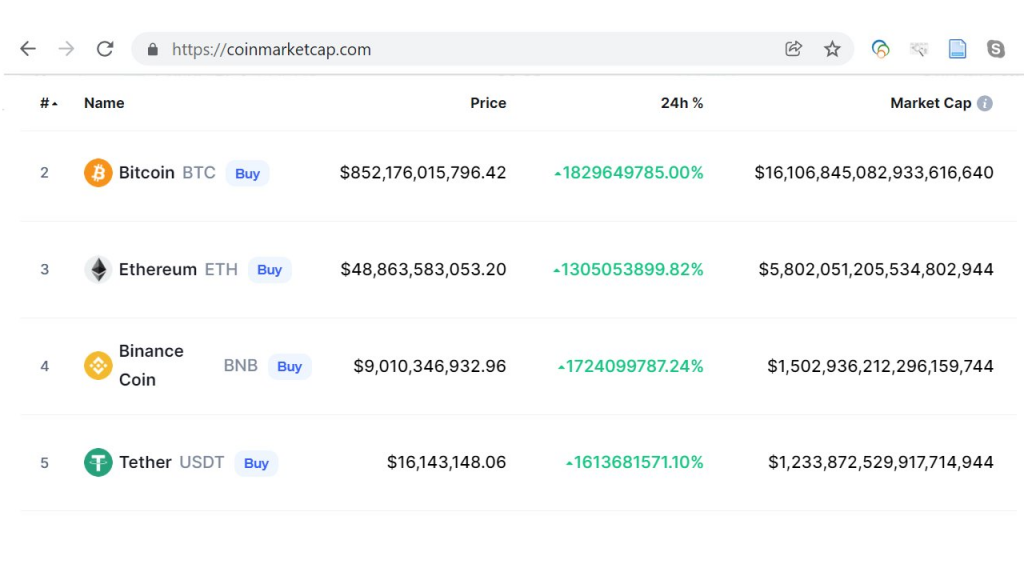Click the Bitcoin coin logo icon
Viewport: 1024px width, 576px height.
(x=98, y=173)
